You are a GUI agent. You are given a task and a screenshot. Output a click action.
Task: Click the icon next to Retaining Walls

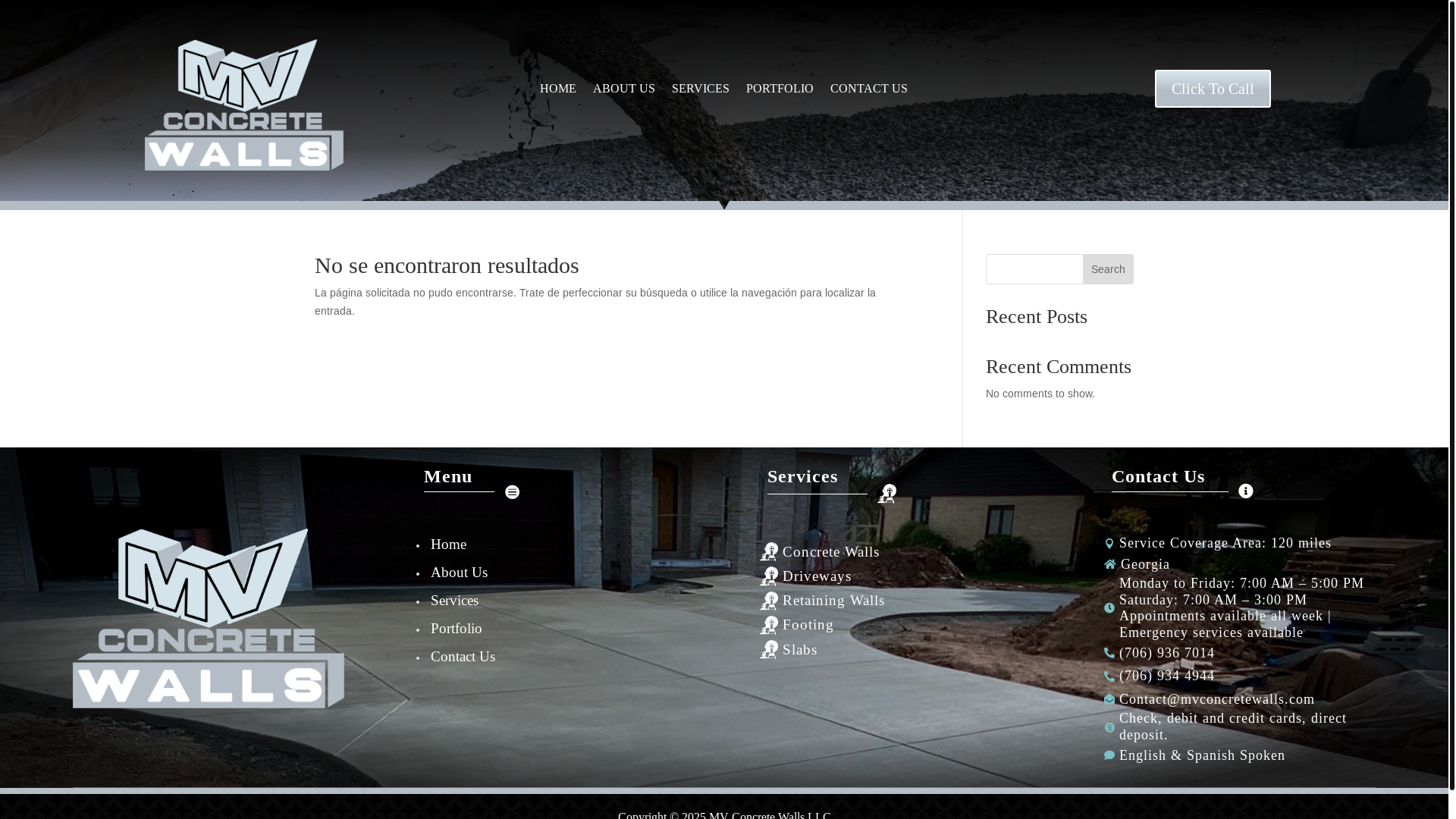pos(769,601)
